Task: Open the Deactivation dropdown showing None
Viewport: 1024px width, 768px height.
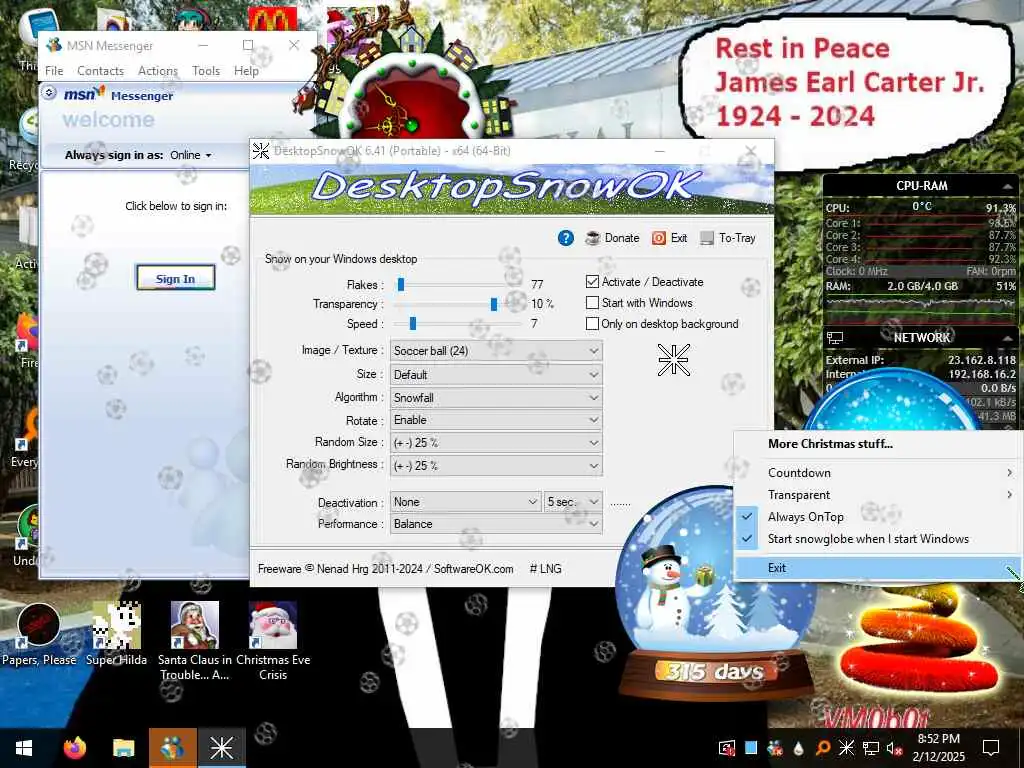Action: coord(466,502)
